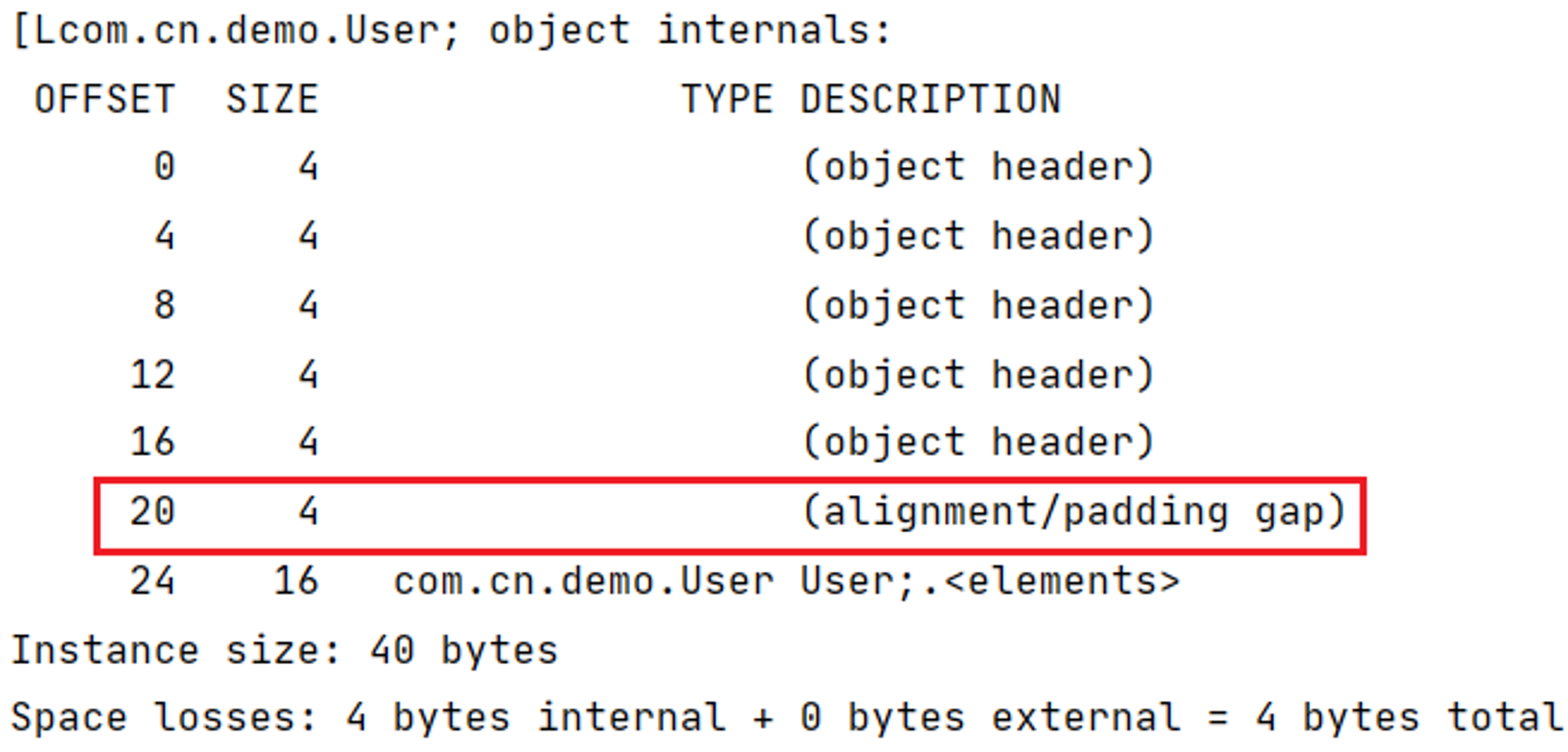Click the offset value 20 in the red box

pos(152,511)
